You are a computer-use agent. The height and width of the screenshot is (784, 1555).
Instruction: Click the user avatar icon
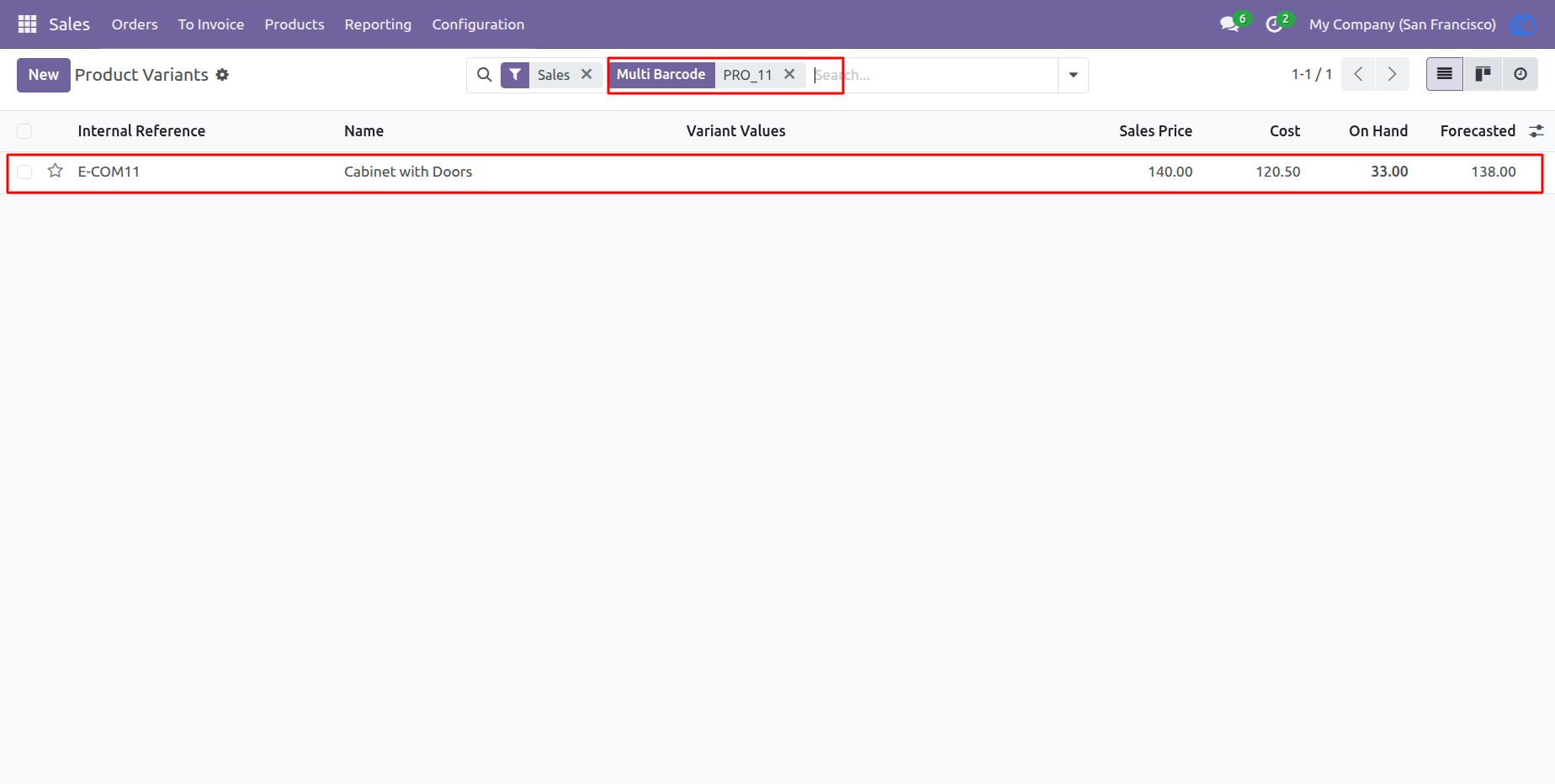[1523, 24]
